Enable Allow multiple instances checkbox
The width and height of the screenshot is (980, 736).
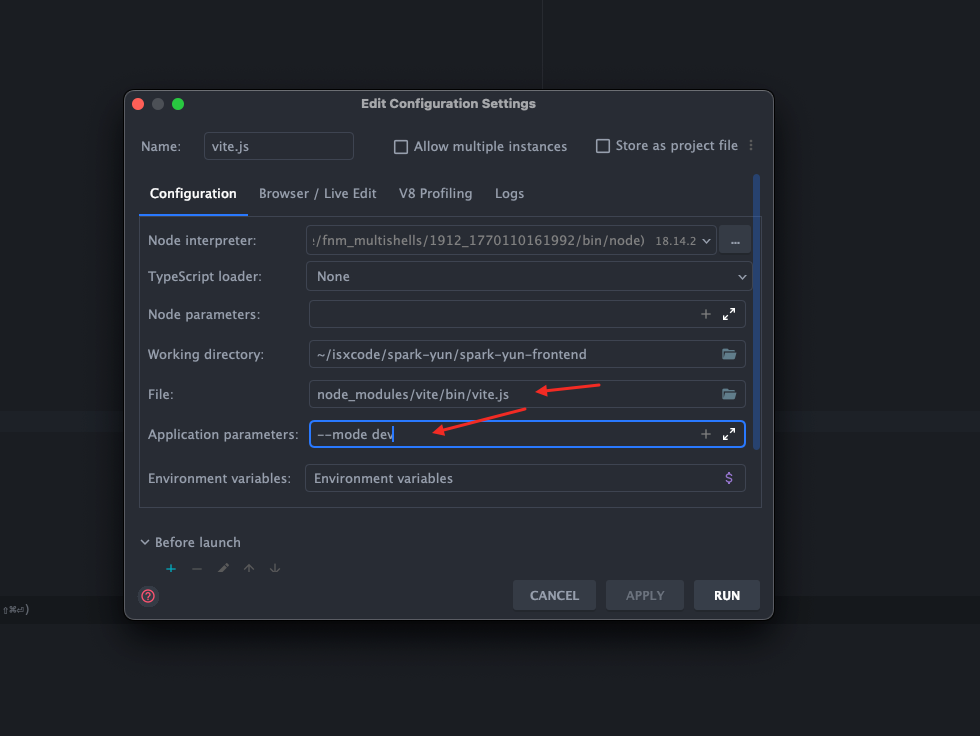point(401,147)
